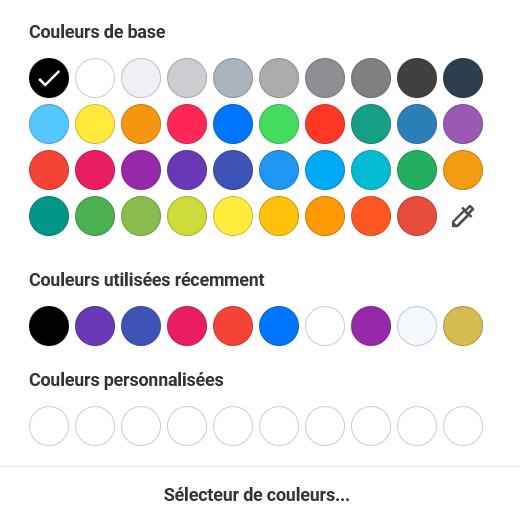The width and height of the screenshot is (520, 524).
Task: Select the indigo third-row base swatch
Action: pos(233,170)
